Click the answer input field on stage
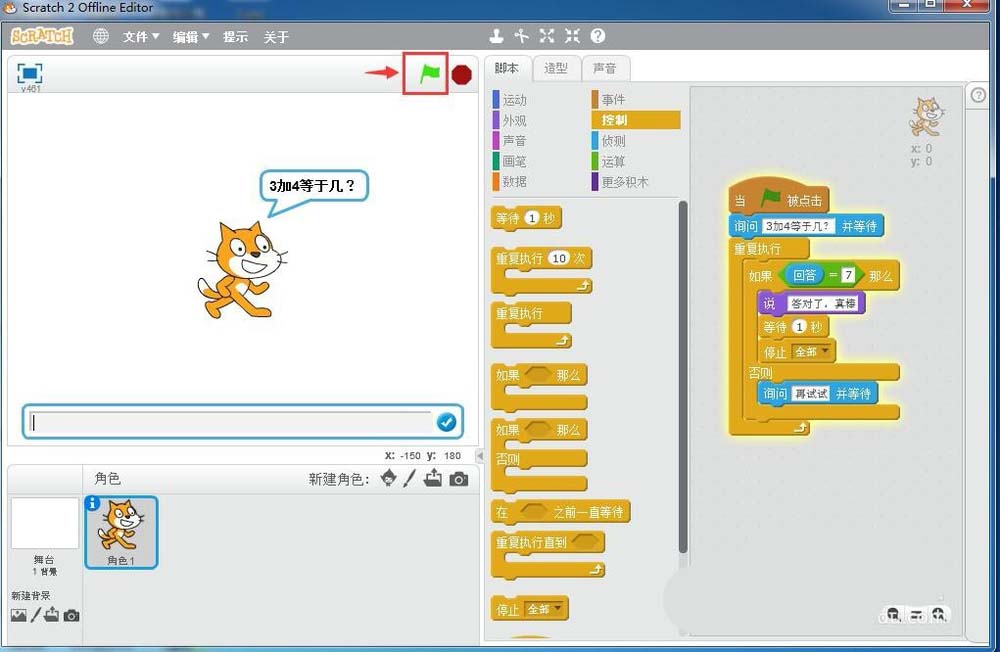The width and height of the screenshot is (1000, 652). coord(232,422)
